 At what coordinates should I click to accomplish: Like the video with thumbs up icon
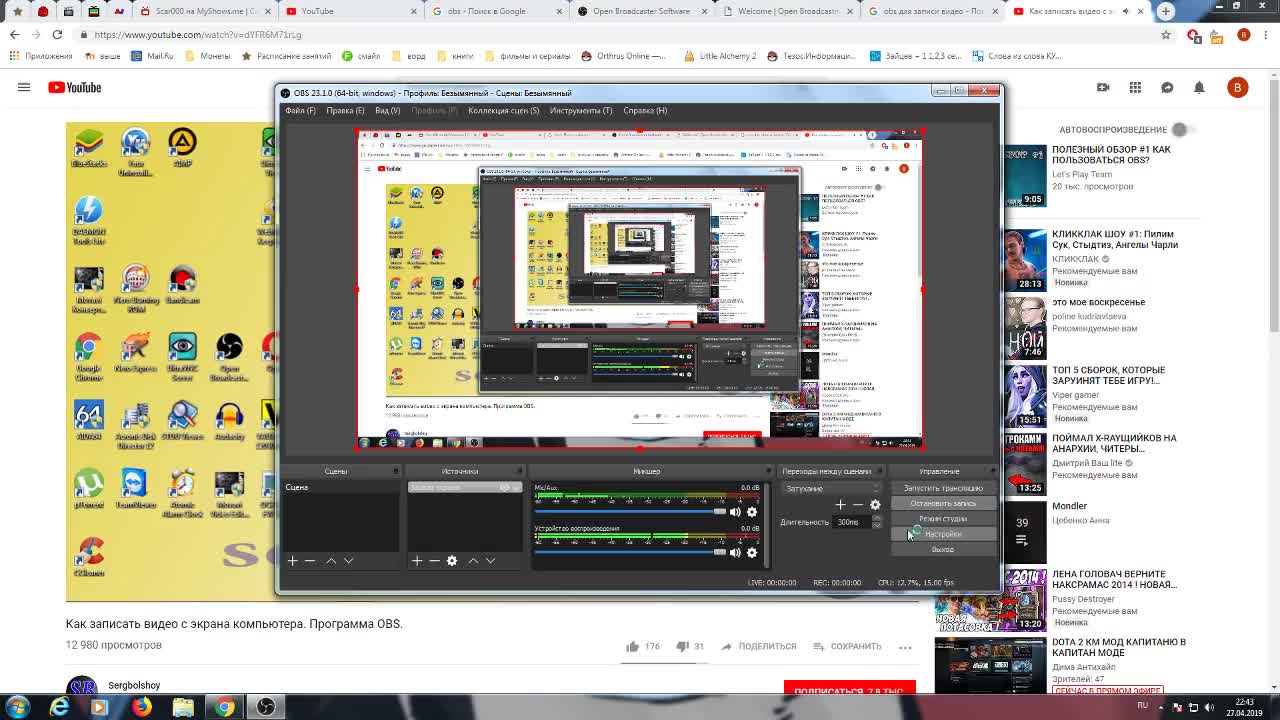(633, 646)
